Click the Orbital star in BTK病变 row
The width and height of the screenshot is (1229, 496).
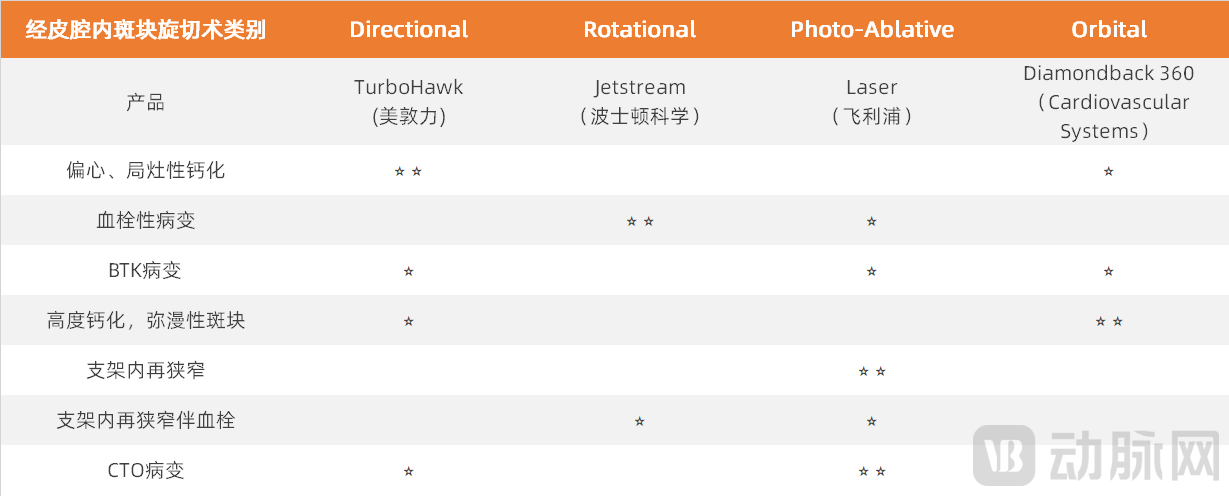1108,271
